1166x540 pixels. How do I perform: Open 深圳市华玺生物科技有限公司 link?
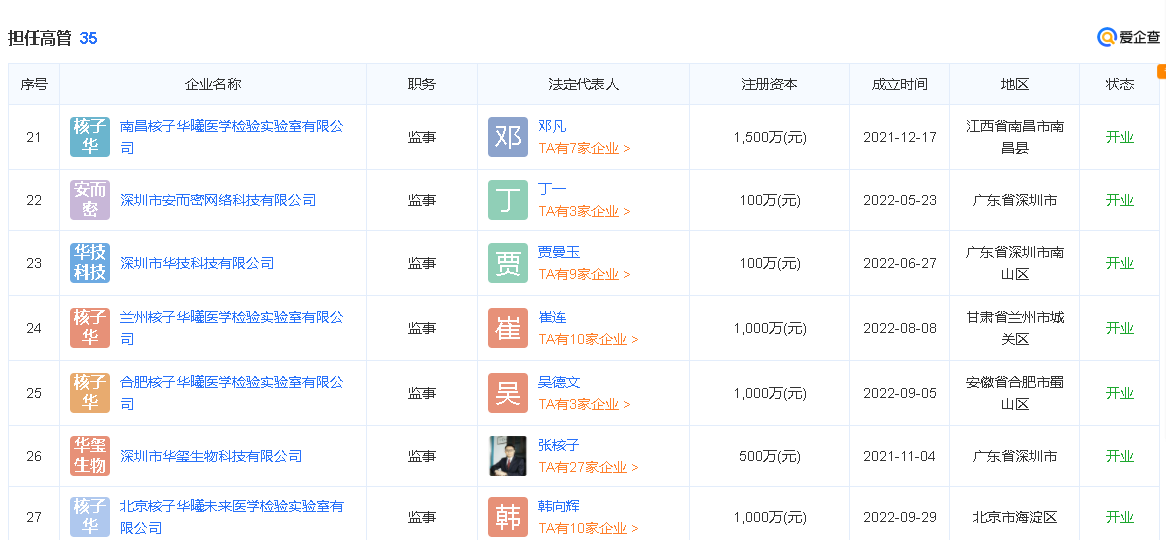coord(211,456)
